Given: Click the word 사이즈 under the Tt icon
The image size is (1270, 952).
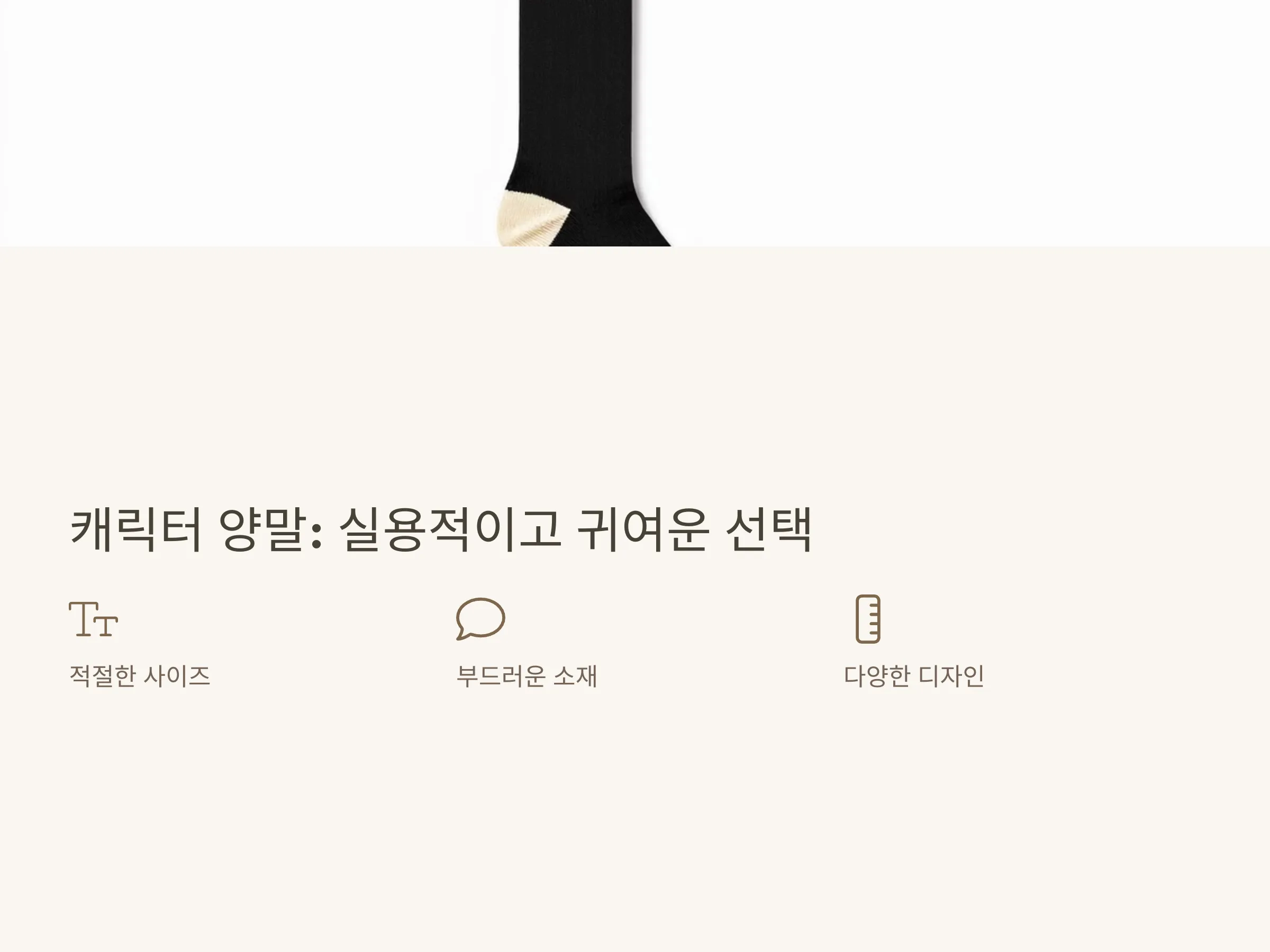Looking at the screenshot, I should [177, 676].
